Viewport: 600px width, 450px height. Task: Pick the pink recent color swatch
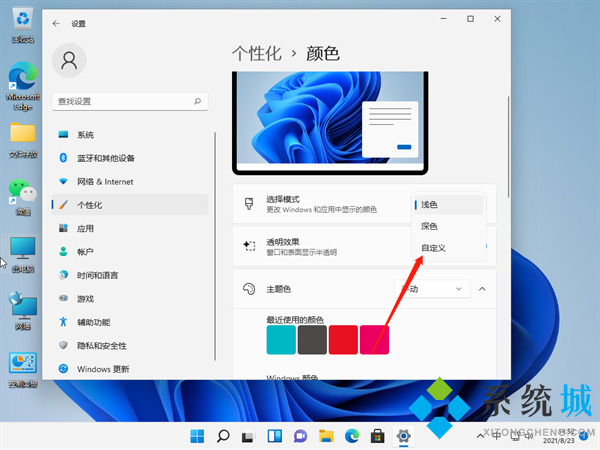coord(374,340)
